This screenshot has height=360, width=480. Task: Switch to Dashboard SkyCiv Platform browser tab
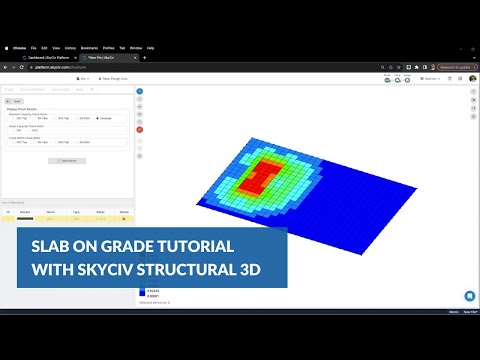click(48, 58)
